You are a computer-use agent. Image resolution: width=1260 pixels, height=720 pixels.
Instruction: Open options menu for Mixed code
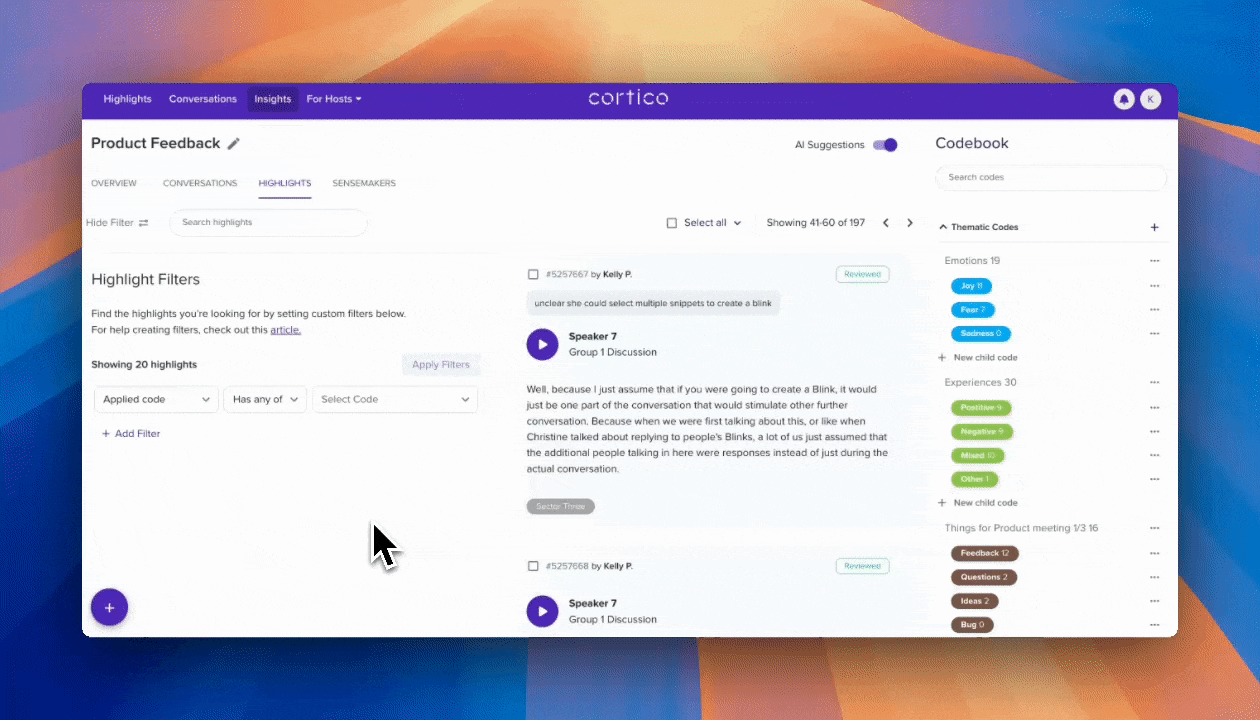pos(1154,456)
